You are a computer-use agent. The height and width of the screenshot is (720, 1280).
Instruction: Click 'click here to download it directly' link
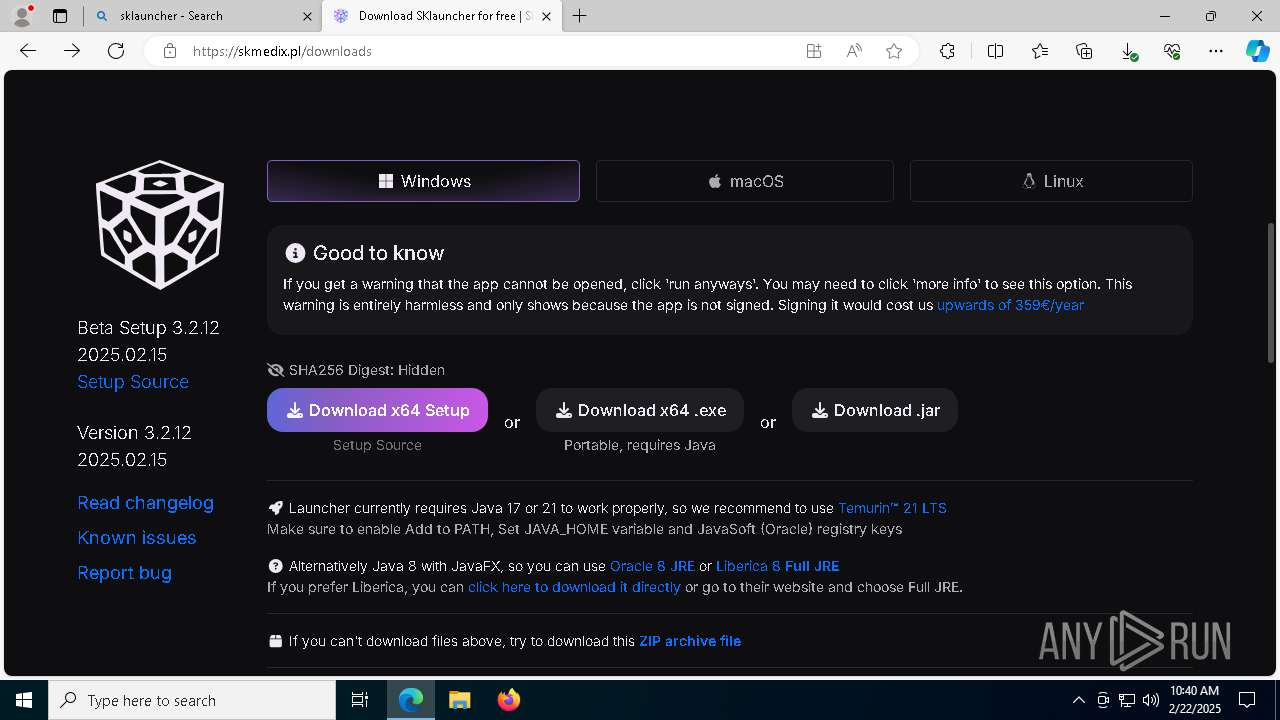(x=574, y=587)
